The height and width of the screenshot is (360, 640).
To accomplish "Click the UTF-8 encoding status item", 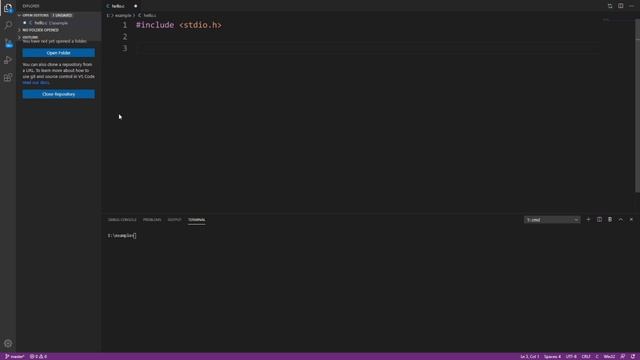I will pyautogui.click(x=571, y=356).
